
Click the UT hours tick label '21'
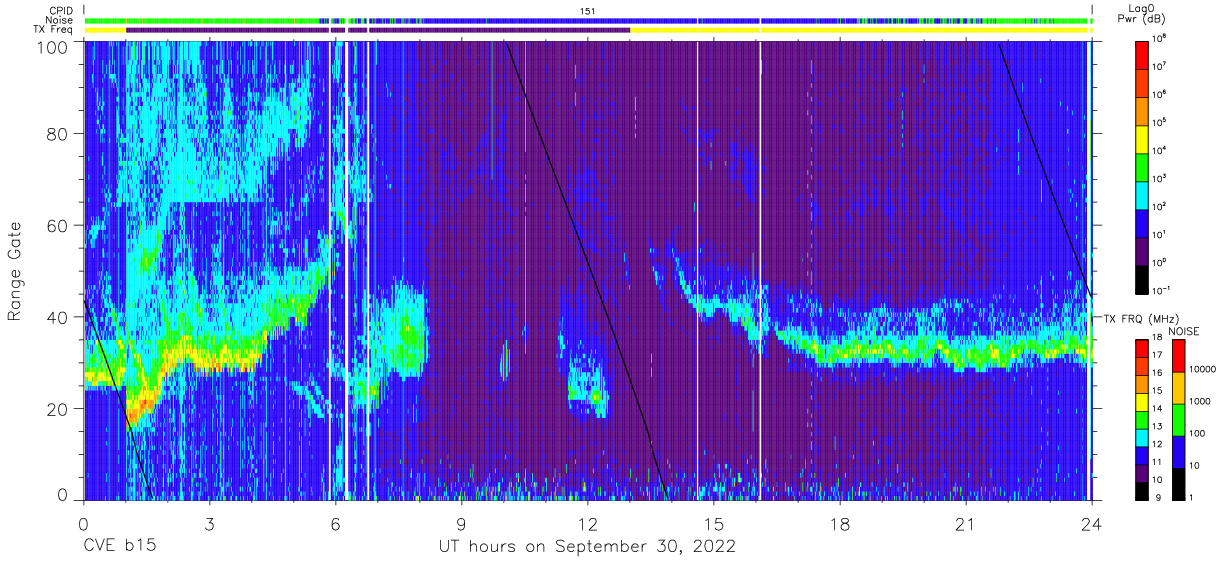(x=965, y=523)
